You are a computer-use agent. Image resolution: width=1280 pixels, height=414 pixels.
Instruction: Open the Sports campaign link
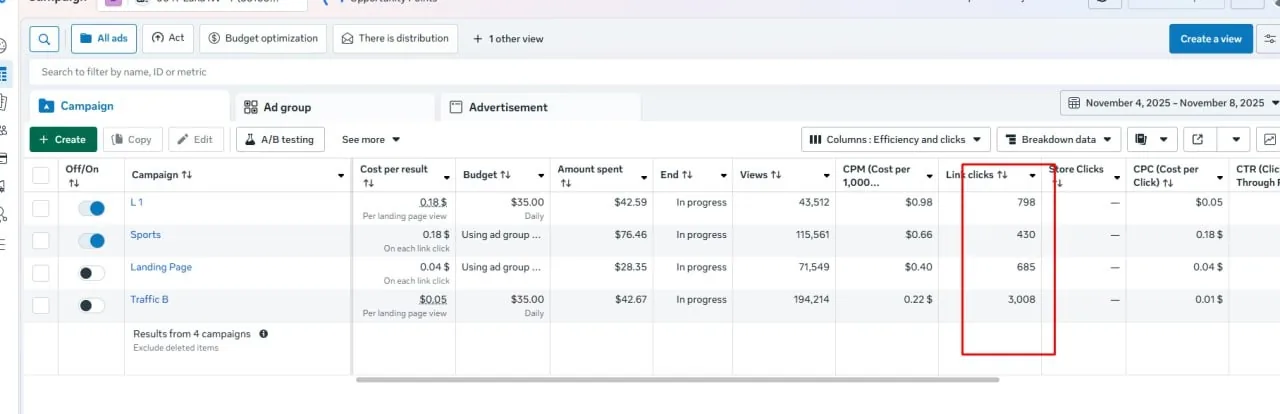pos(145,235)
